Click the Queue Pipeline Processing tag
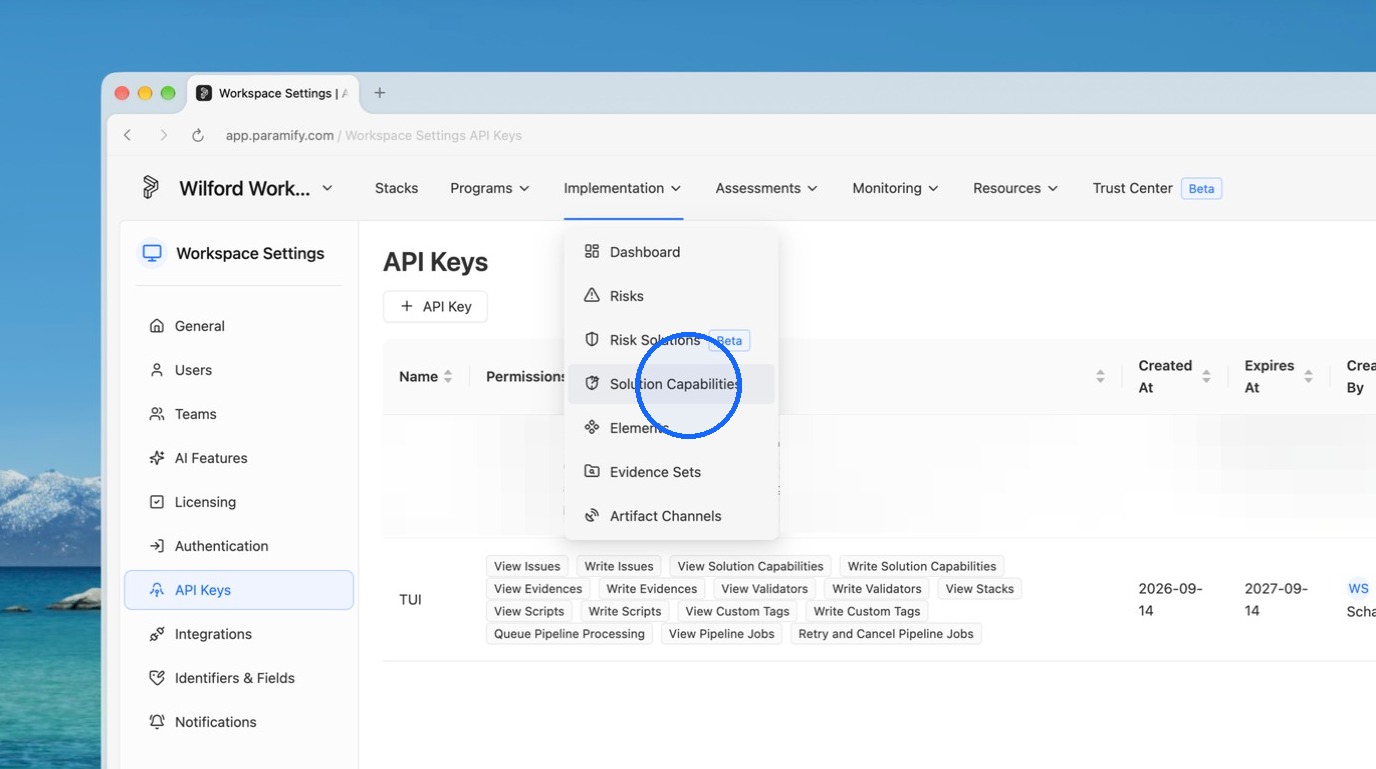Viewport: 1376px width, 769px height. click(569, 634)
